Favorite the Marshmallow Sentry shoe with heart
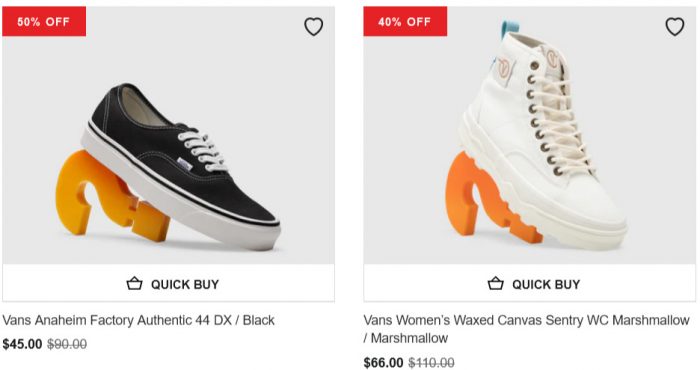Screen dimensions: 700x370 pos(675,27)
